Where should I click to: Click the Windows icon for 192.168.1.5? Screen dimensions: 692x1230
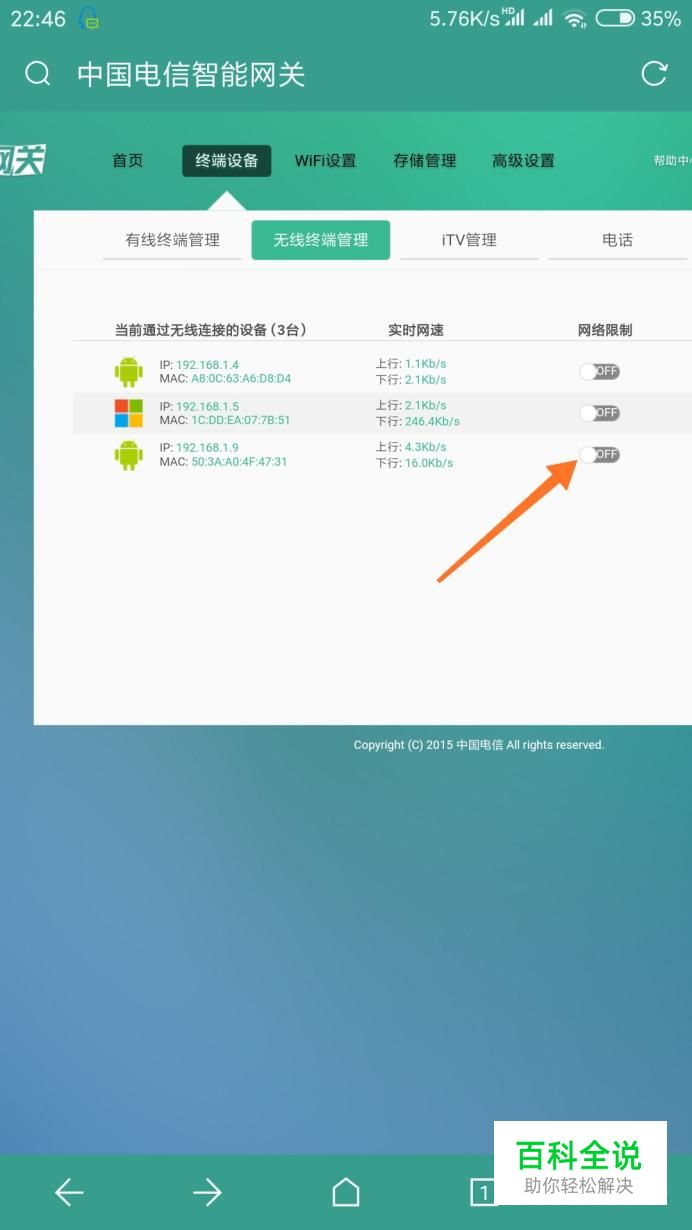pos(129,413)
